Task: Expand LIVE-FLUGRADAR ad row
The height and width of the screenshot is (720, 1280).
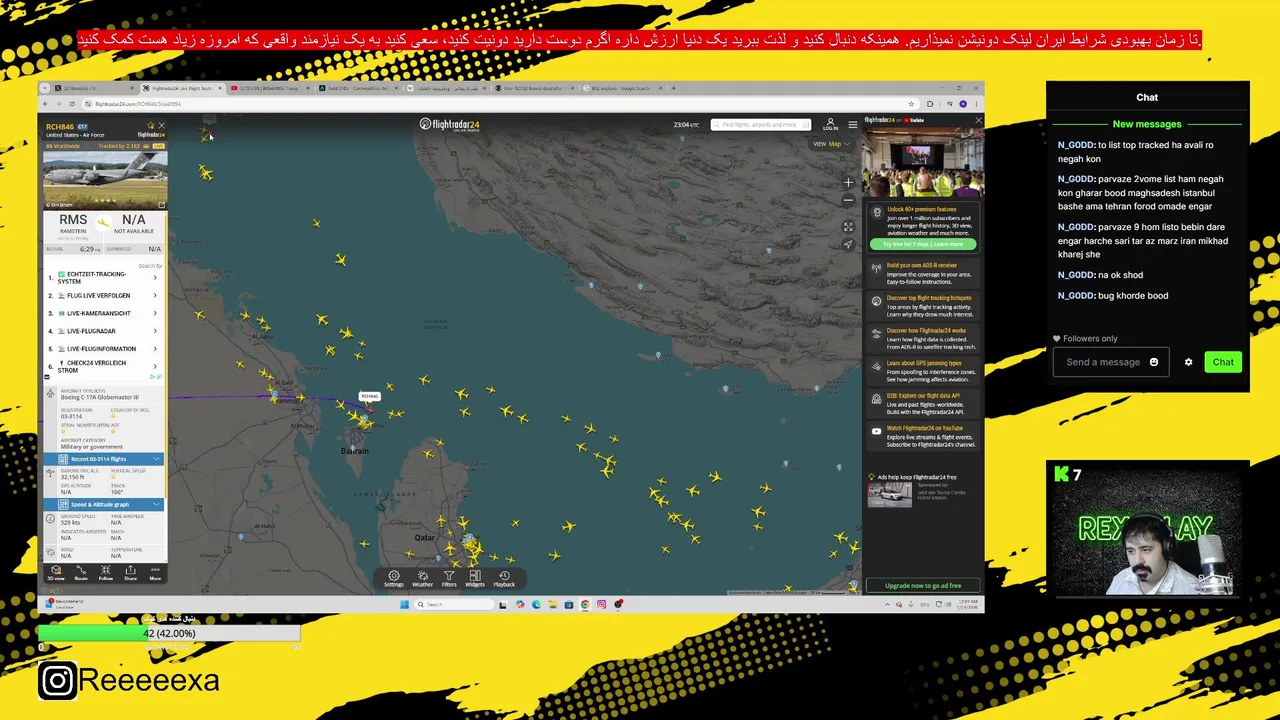Action: (x=104, y=331)
